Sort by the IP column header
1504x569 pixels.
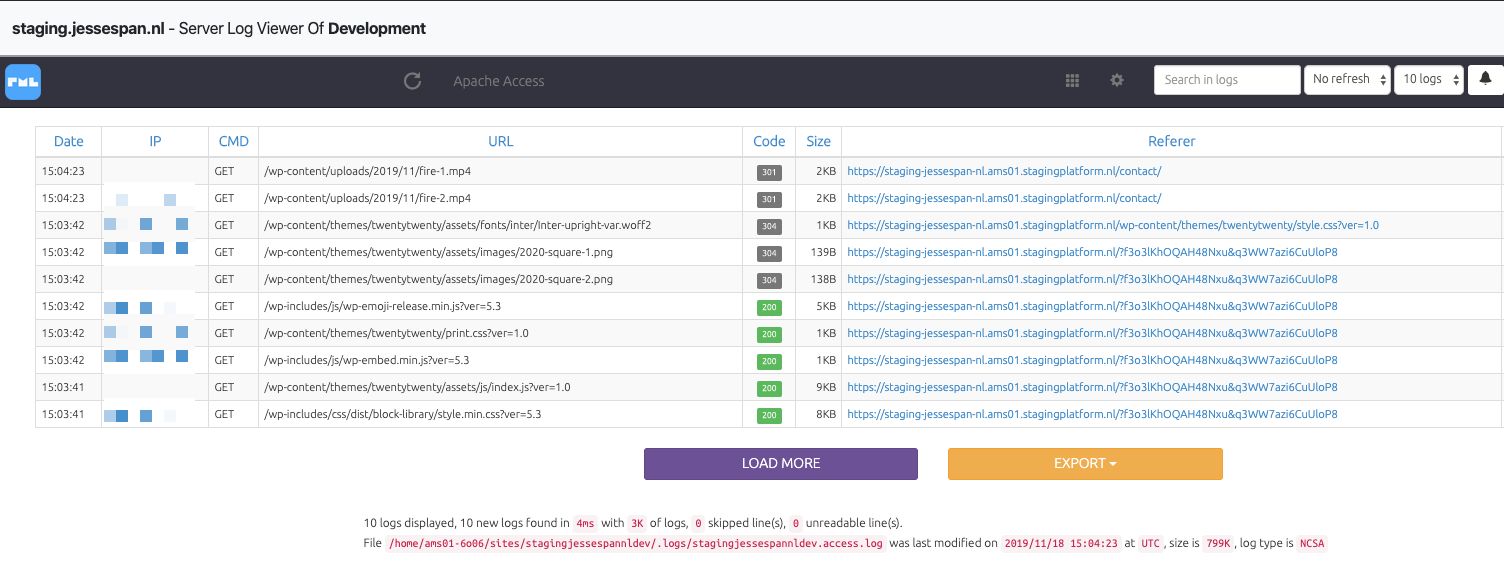click(155, 141)
